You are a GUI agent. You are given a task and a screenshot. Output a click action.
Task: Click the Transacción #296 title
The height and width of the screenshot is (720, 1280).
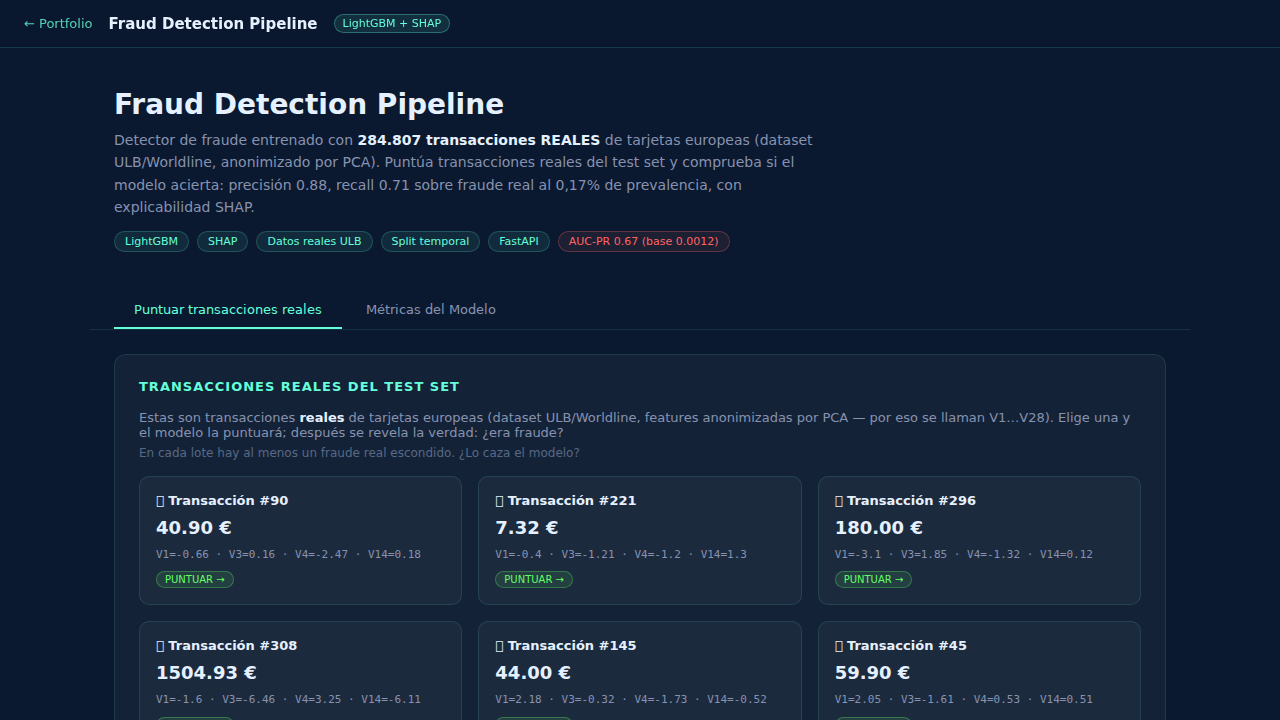coord(911,501)
